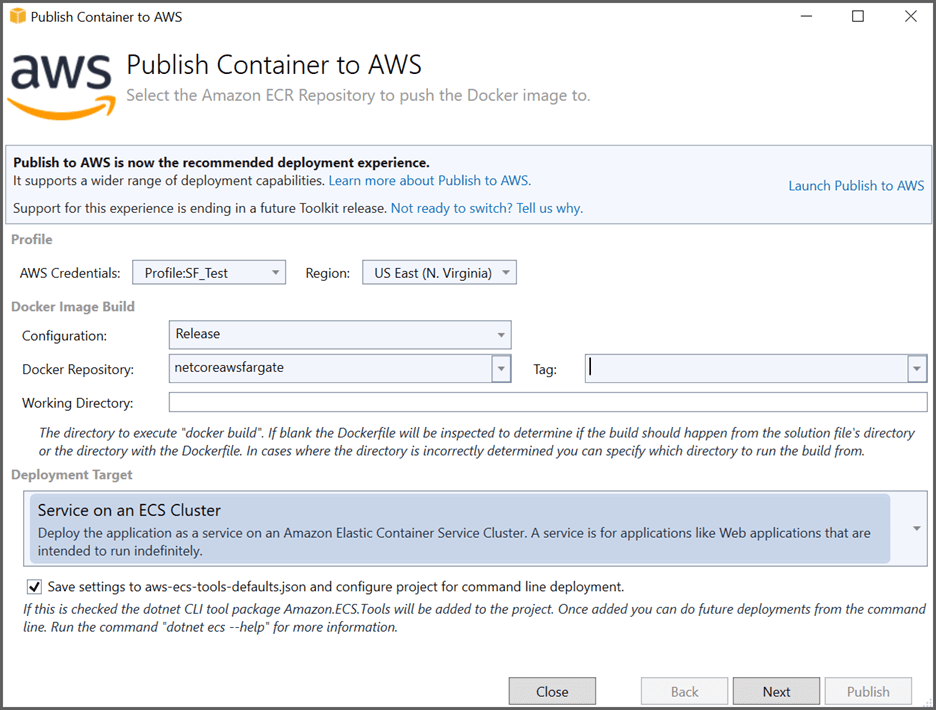Click inside the Working Directory field
936x710 pixels.
click(x=400, y=402)
